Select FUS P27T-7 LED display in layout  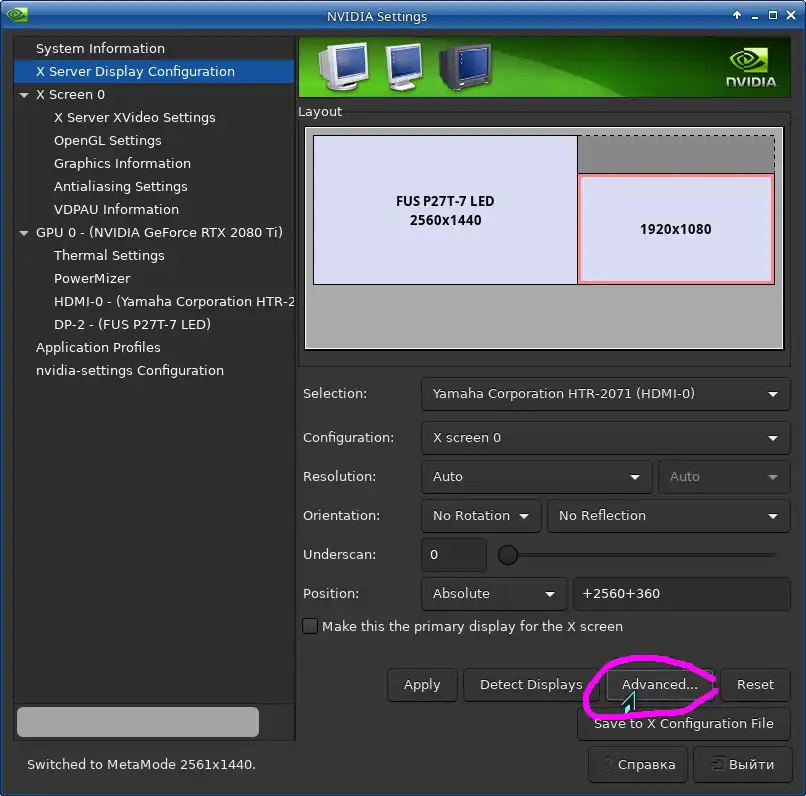coord(445,210)
